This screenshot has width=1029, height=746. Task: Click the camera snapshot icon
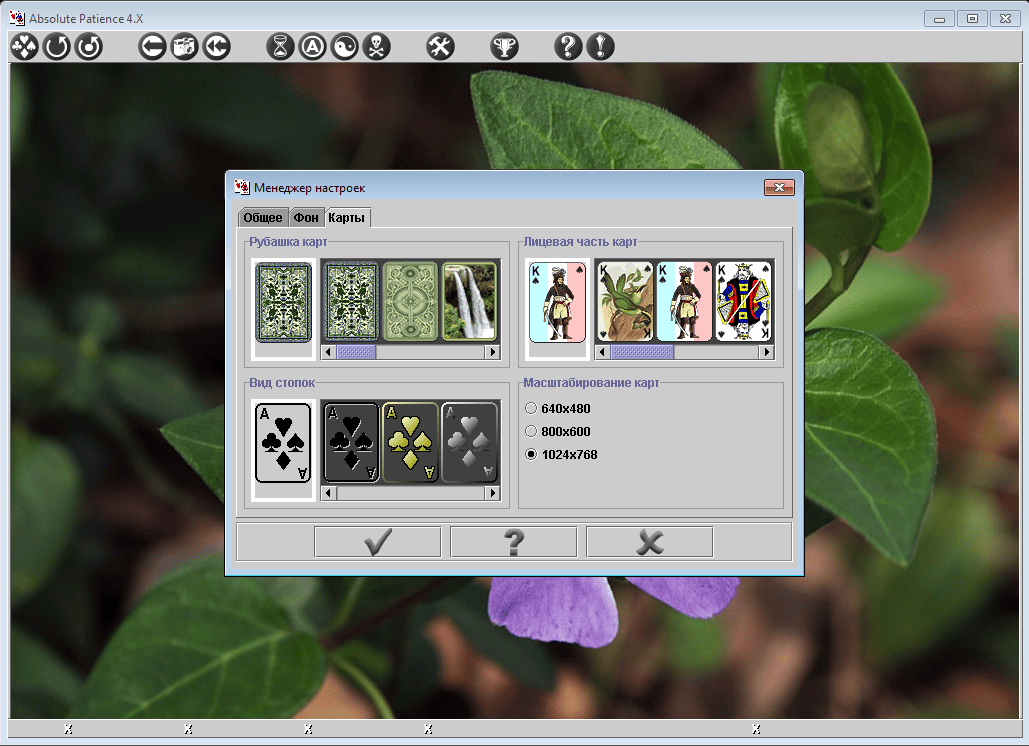[184, 46]
